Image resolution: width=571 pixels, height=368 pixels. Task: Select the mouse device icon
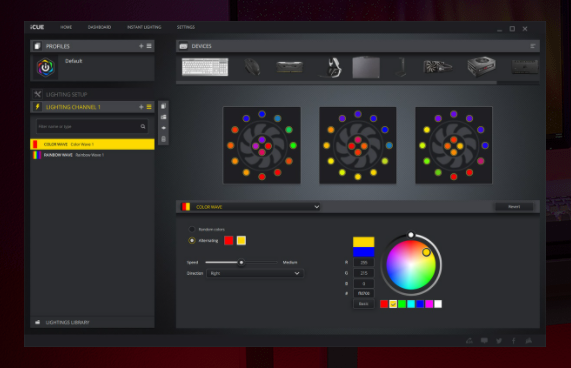click(x=252, y=67)
